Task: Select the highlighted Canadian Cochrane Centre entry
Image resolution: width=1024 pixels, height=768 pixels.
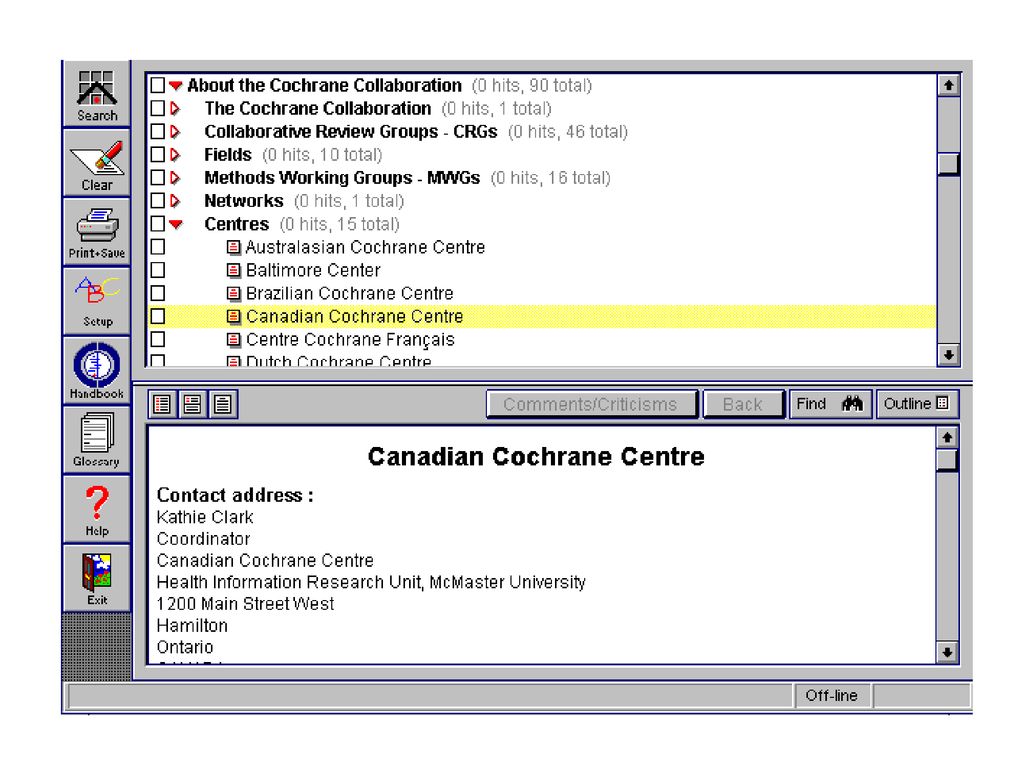Action: point(355,317)
